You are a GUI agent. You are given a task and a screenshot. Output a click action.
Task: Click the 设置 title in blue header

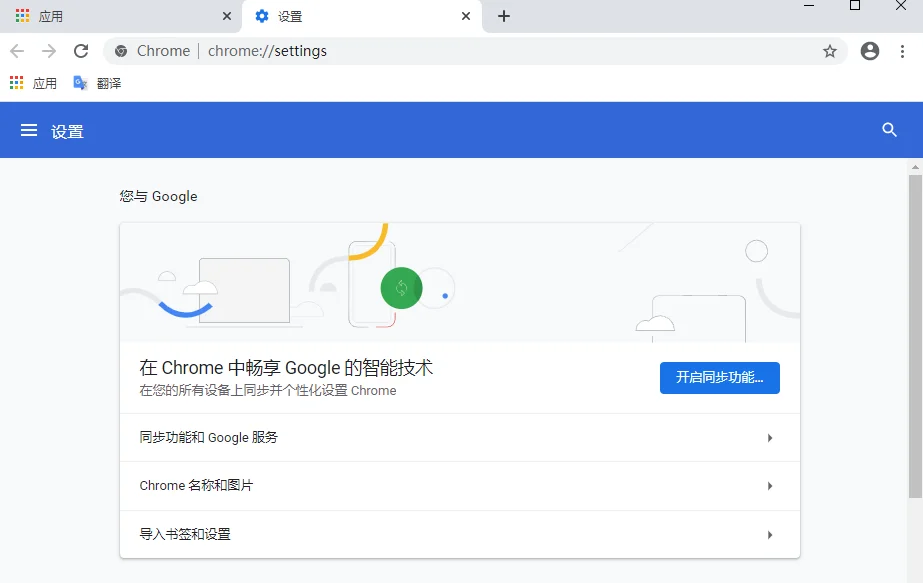(67, 131)
